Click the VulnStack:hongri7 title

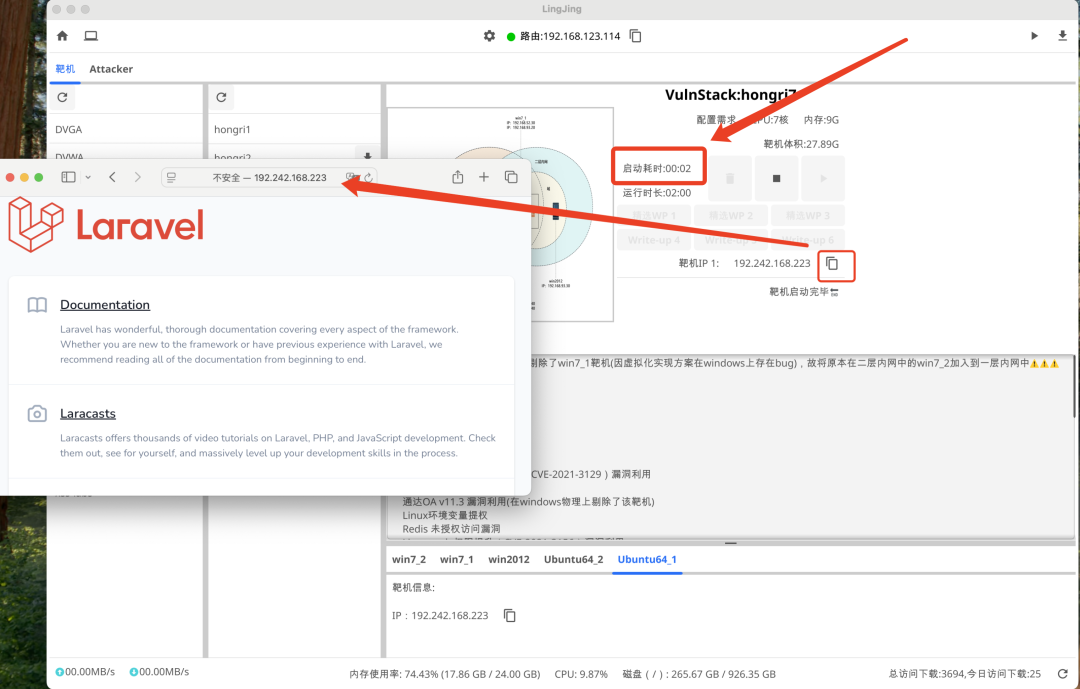click(x=730, y=95)
